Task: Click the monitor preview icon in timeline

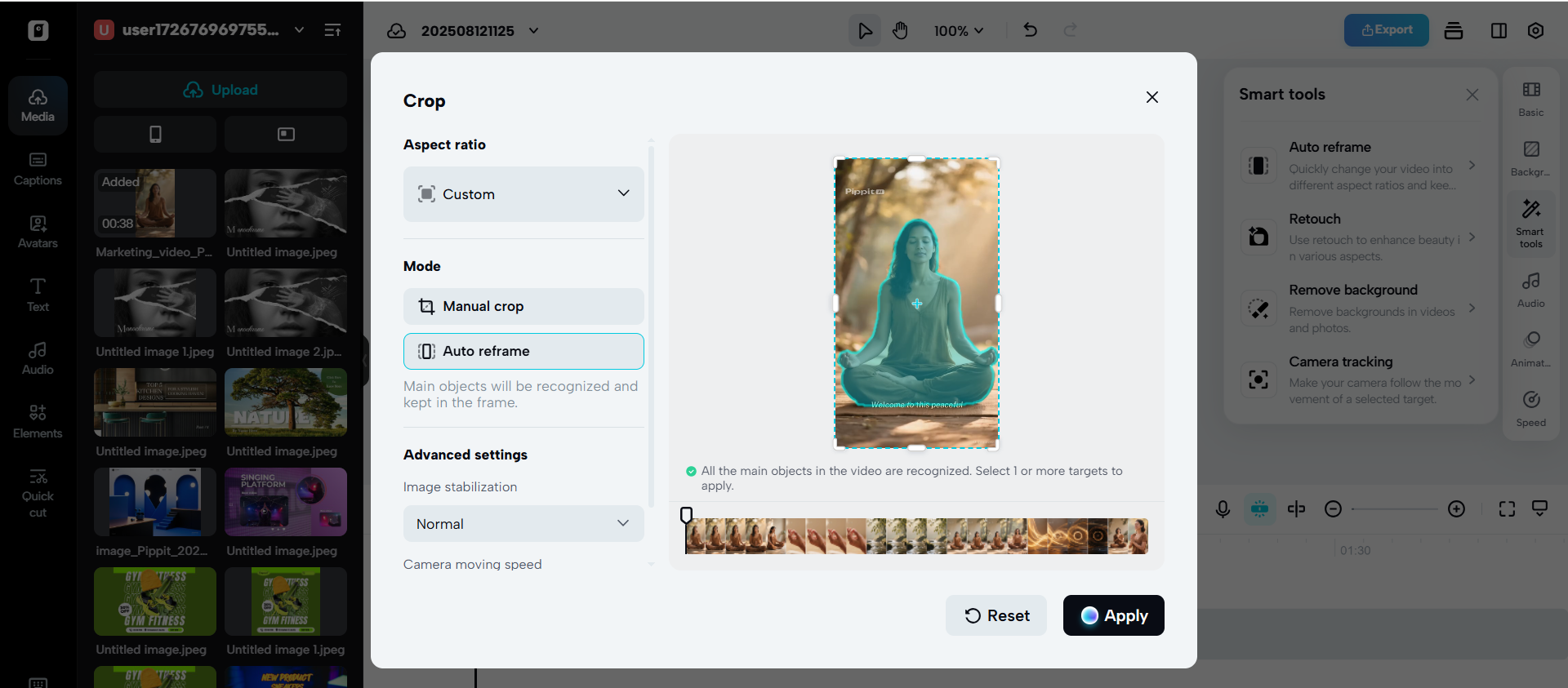Action: [1540, 508]
